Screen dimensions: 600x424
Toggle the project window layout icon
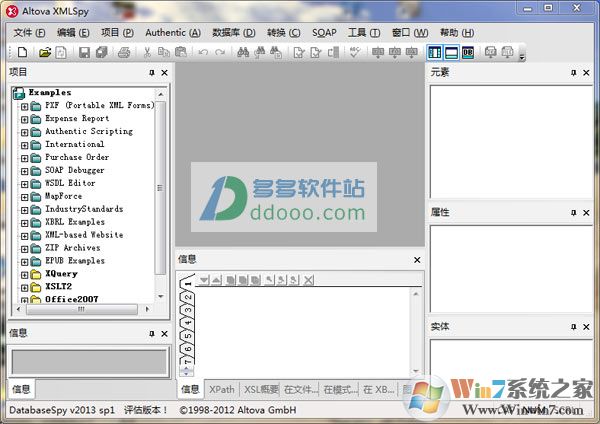tap(435, 52)
